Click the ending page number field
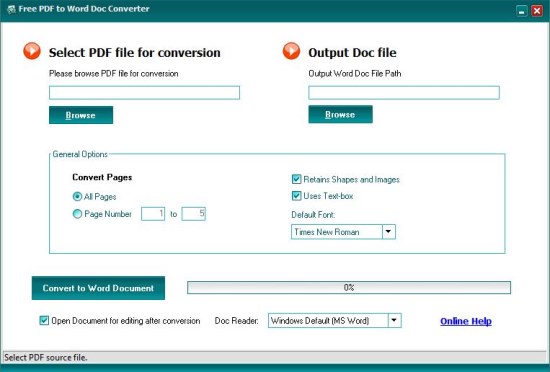Image resolution: width=550 pixels, height=372 pixels. [194, 214]
